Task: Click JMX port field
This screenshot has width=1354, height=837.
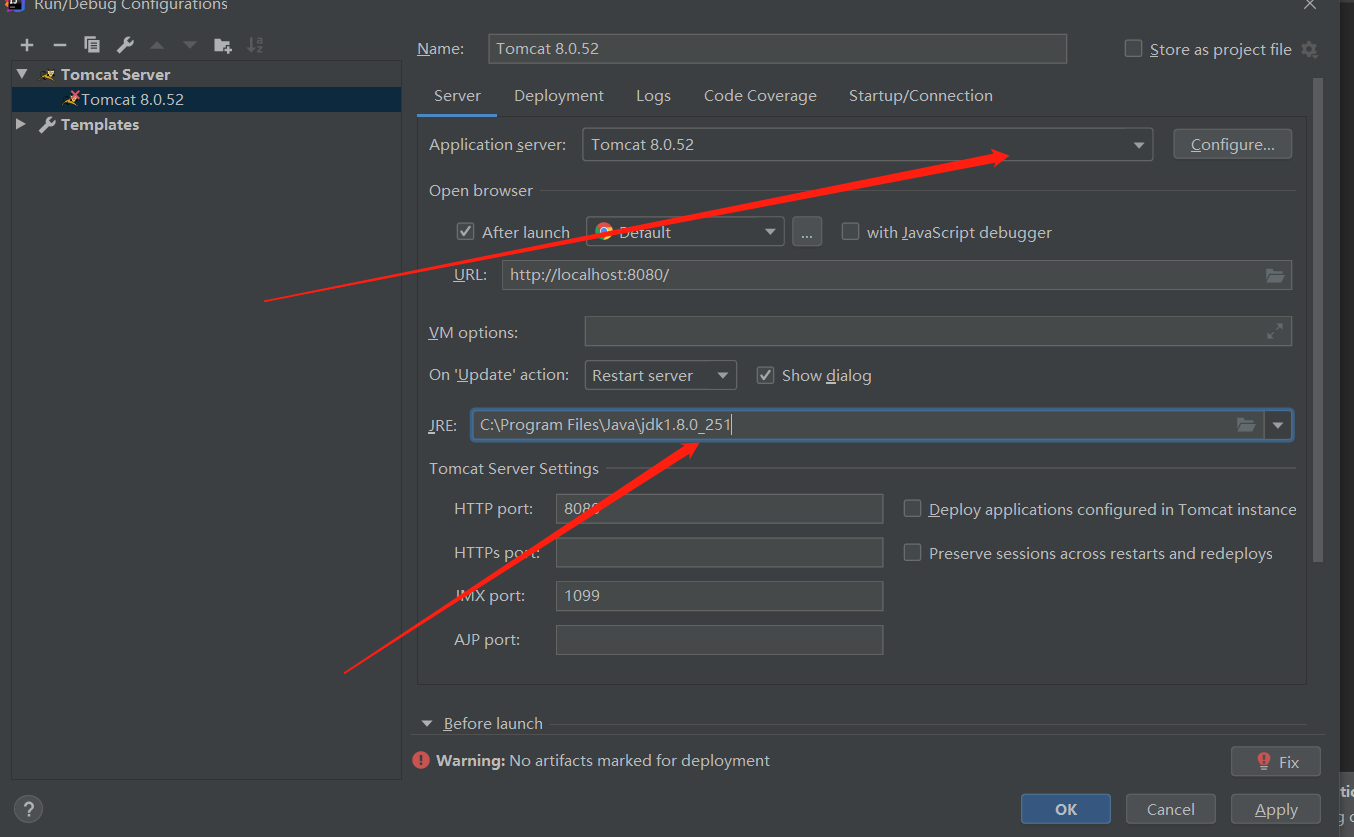Action: pos(719,595)
